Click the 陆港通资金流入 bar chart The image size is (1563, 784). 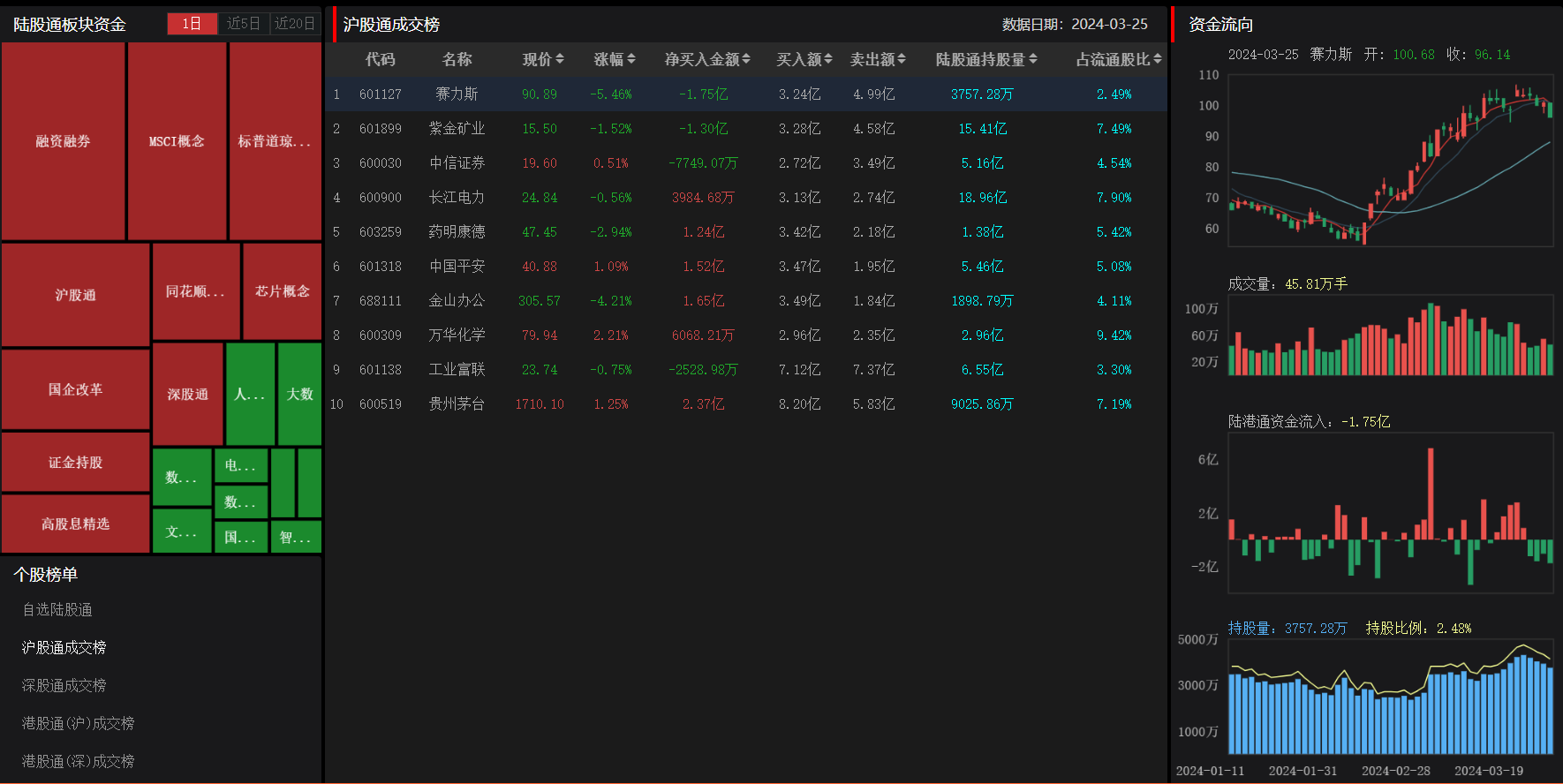[x=1391, y=512]
